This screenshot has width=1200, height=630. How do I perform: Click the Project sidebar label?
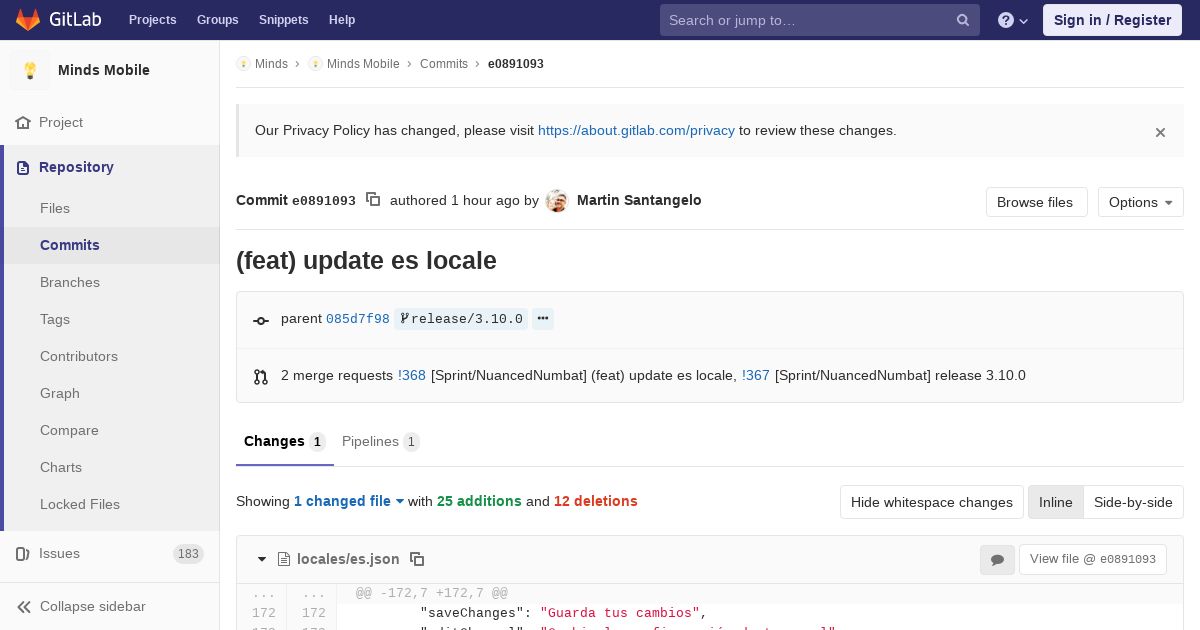click(x=61, y=122)
